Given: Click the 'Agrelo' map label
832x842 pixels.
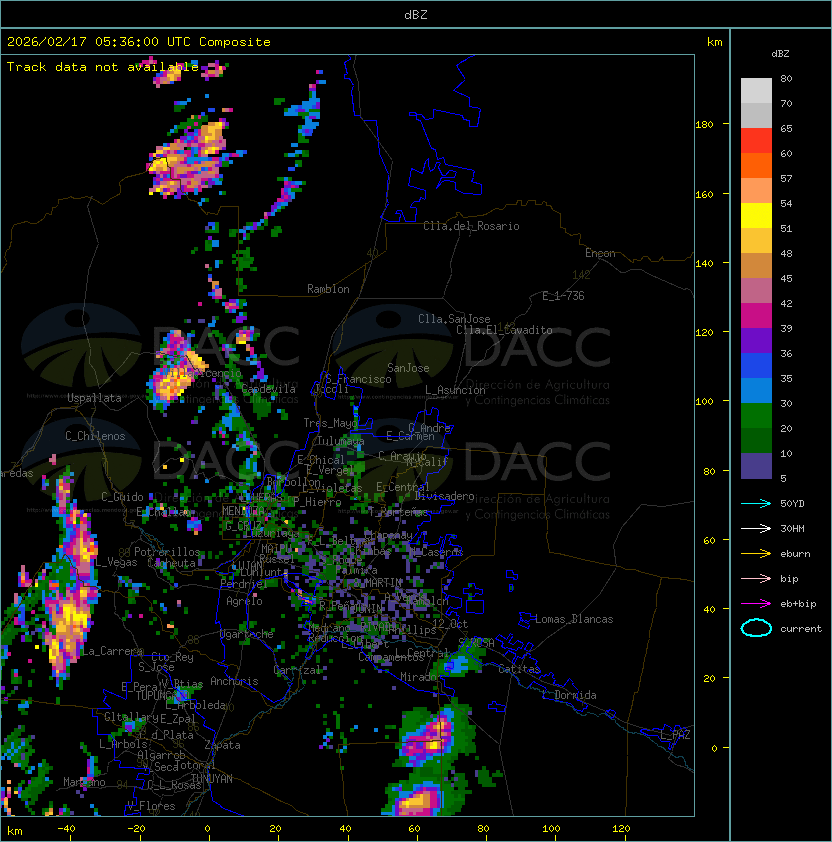Looking at the screenshot, I should point(244,601).
